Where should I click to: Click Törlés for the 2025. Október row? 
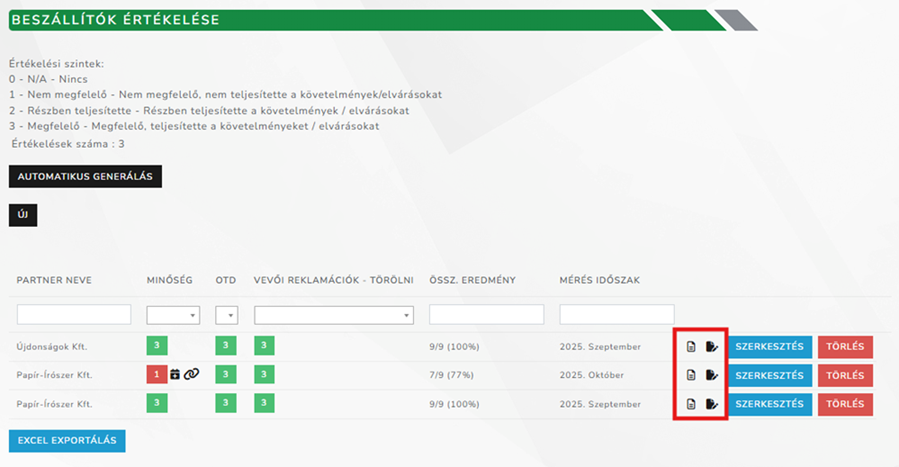point(845,375)
